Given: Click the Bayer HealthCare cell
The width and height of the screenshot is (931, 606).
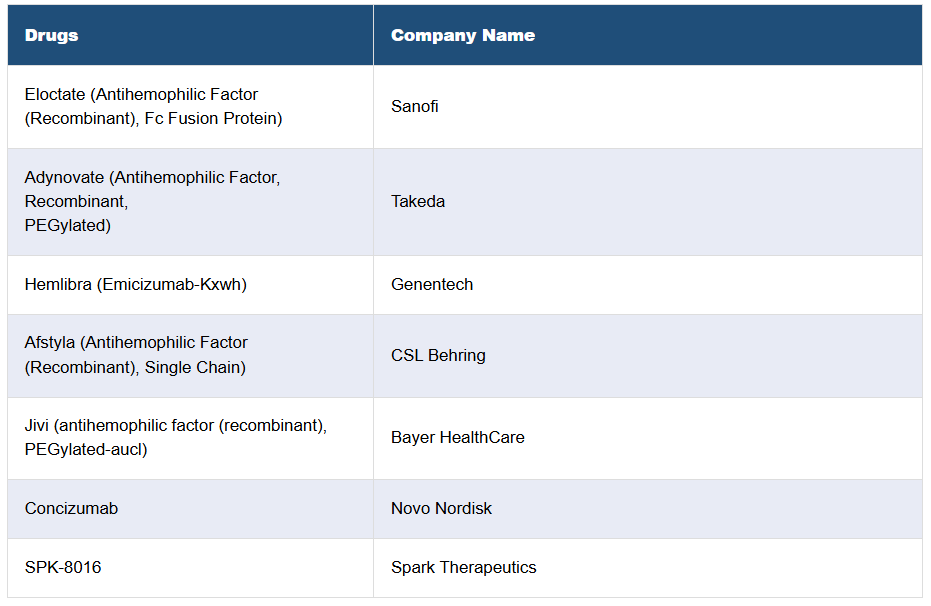Looking at the screenshot, I should point(458,438).
